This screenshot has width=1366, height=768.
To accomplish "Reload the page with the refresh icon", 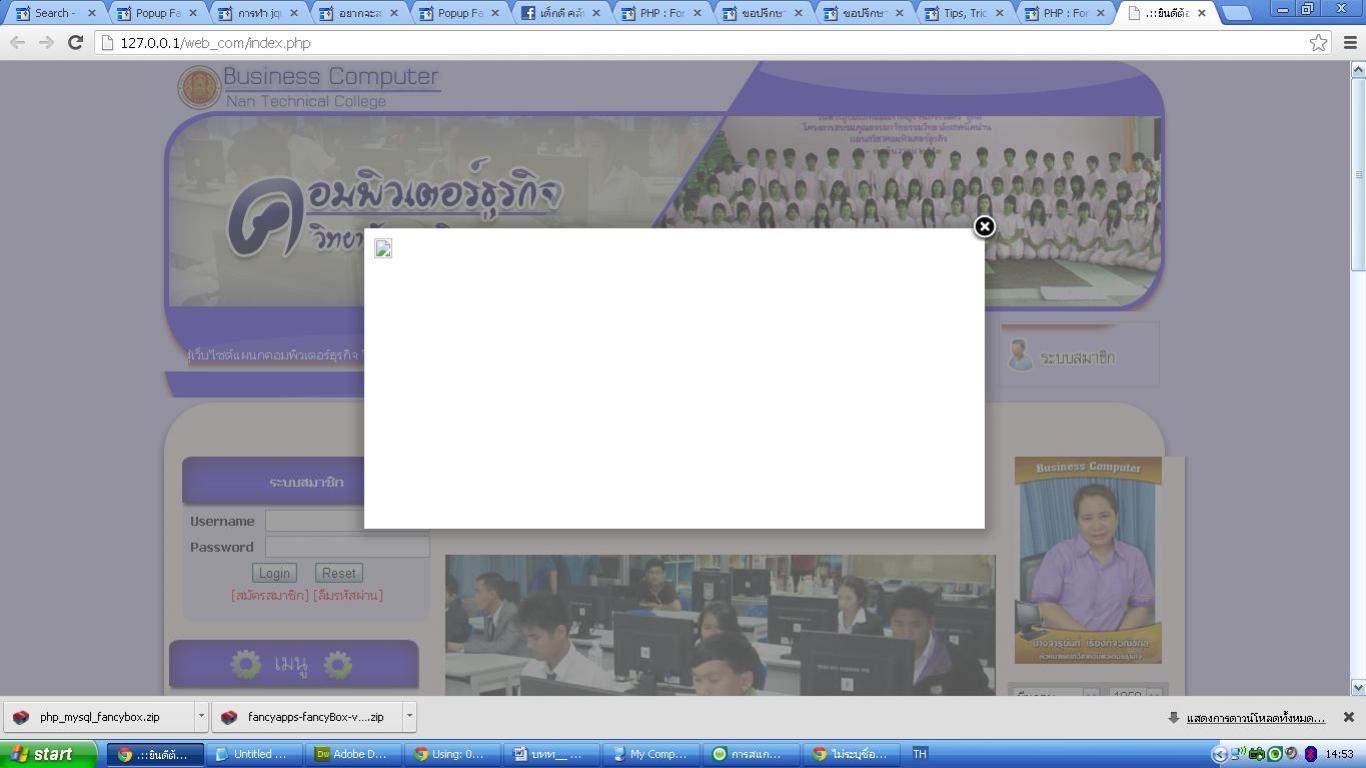I will click(75, 43).
